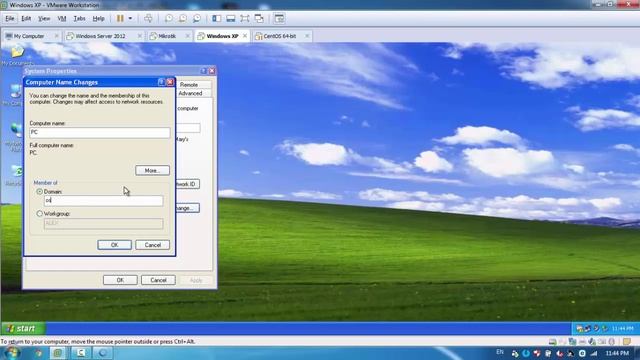This screenshot has width=640, height=360.
Task: Open the power options dropdown arrow beside pause
Action: (130, 18)
